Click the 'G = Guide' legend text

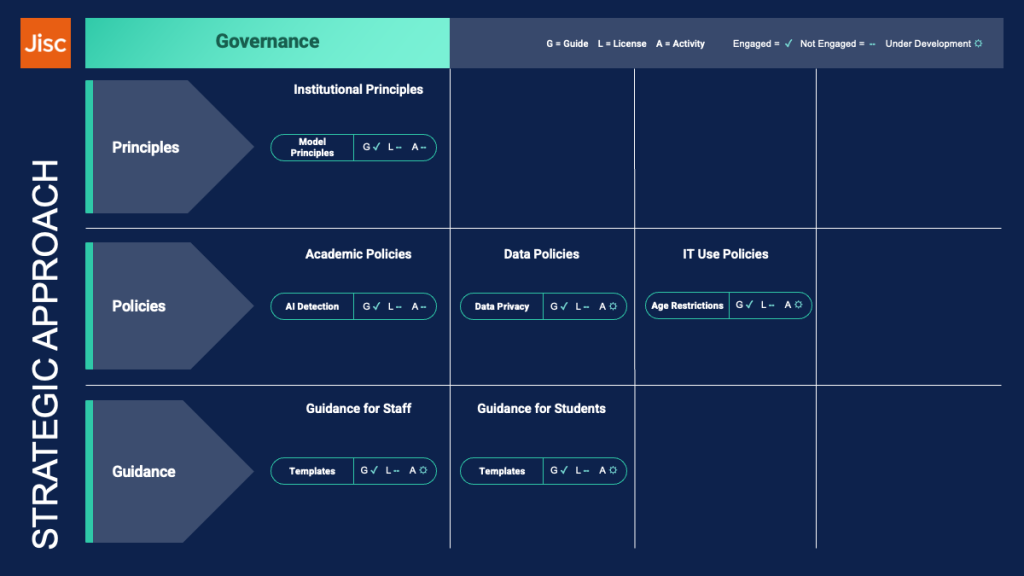coord(567,44)
